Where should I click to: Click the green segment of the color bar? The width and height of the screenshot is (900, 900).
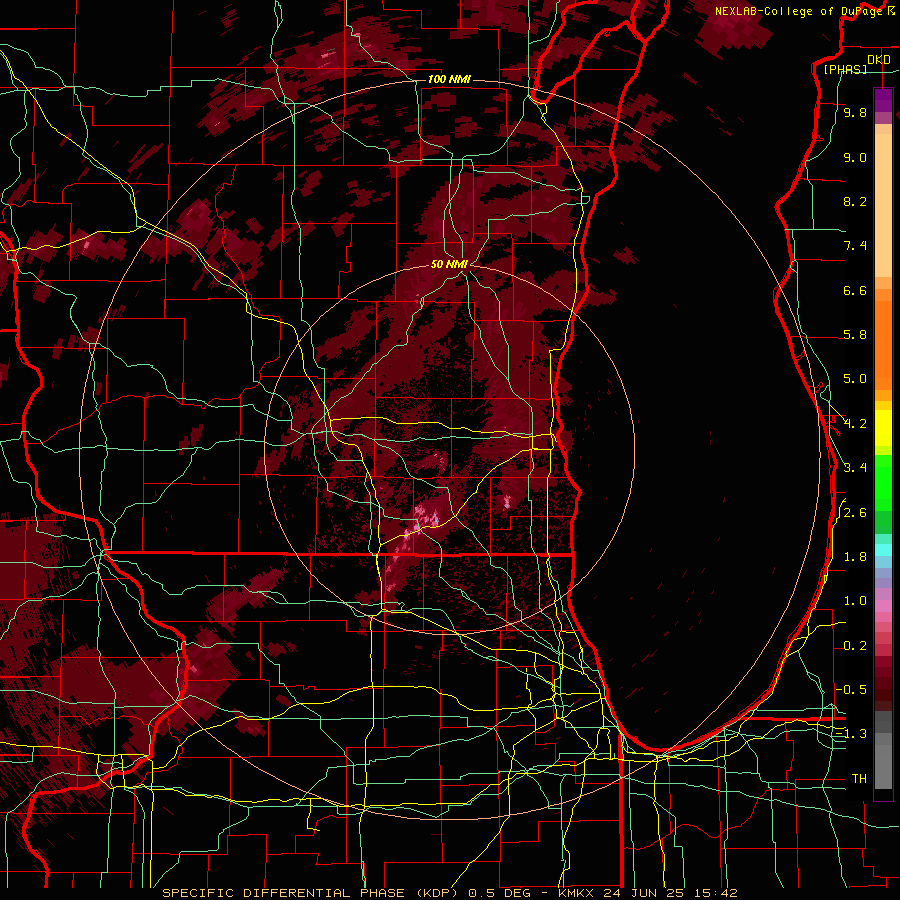coord(883,485)
